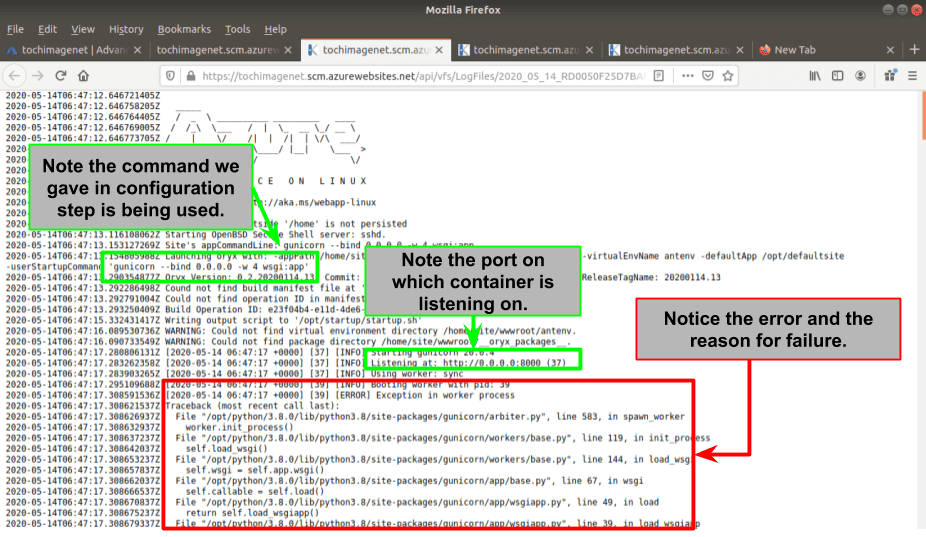Screen dimensions: 926x537
Task: Click the 'worker.init_process()' line
Action: (239, 427)
